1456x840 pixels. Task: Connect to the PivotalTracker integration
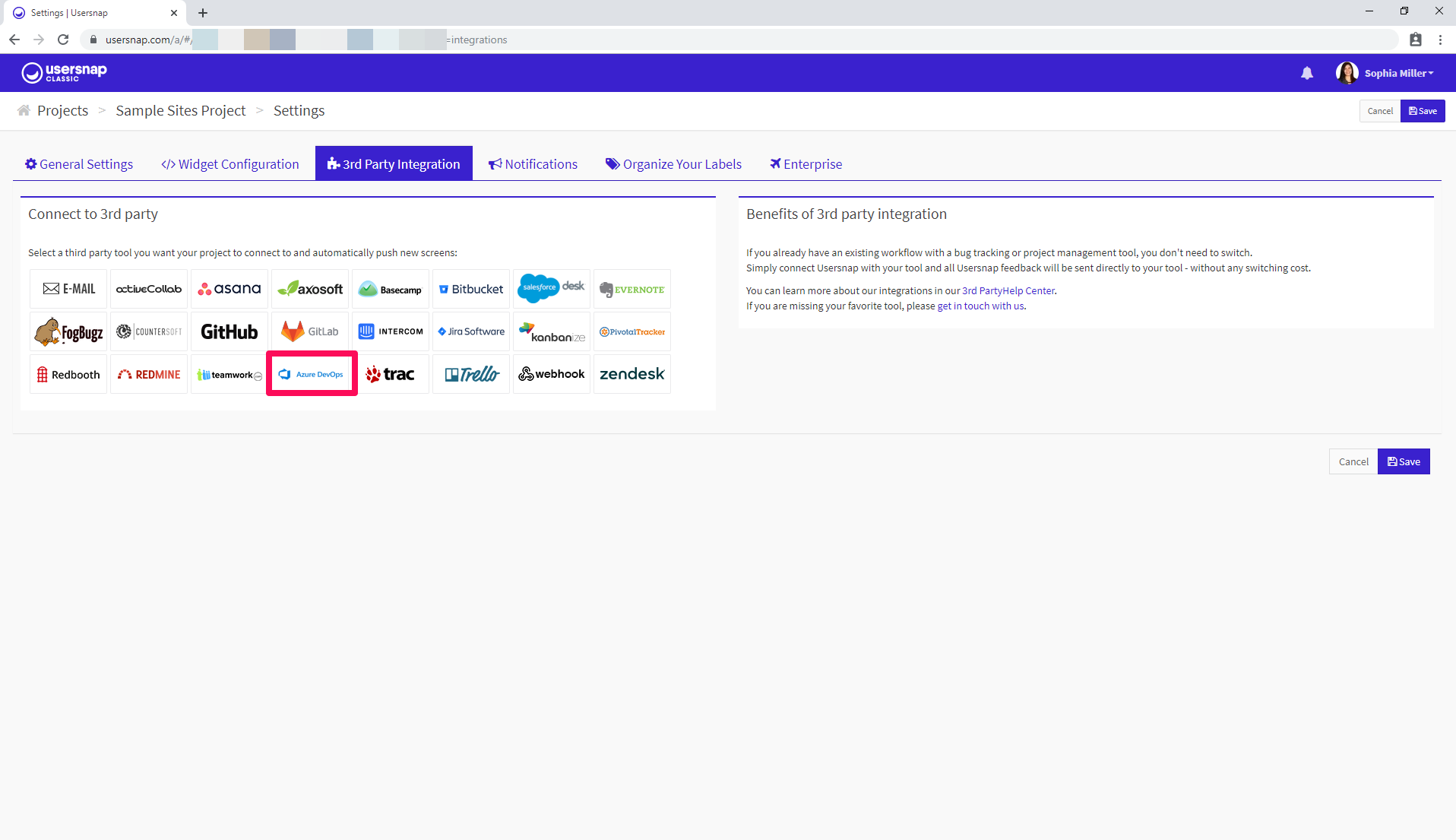pos(632,331)
